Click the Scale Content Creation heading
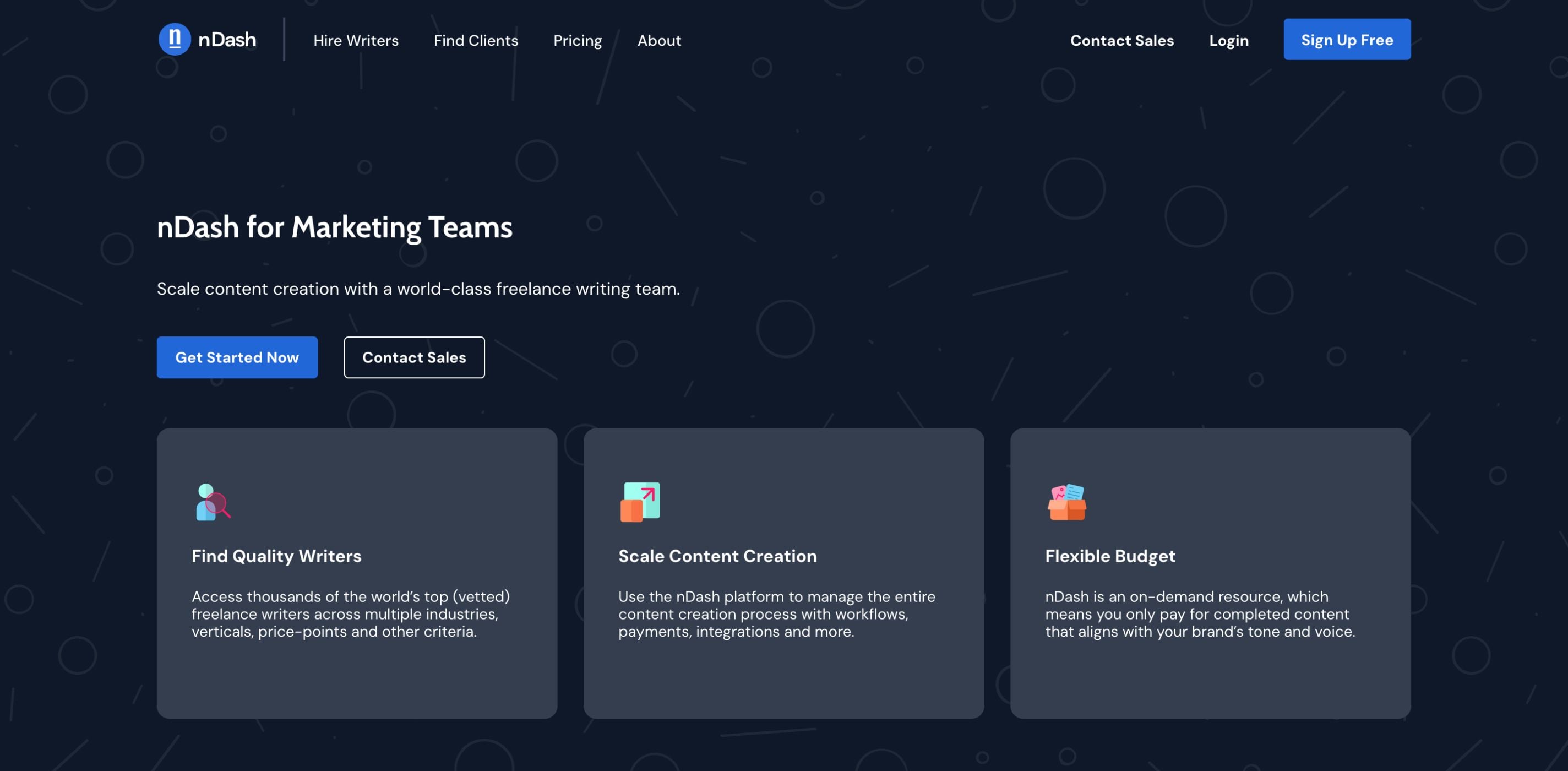The width and height of the screenshot is (1568, 771). [717, 556]
